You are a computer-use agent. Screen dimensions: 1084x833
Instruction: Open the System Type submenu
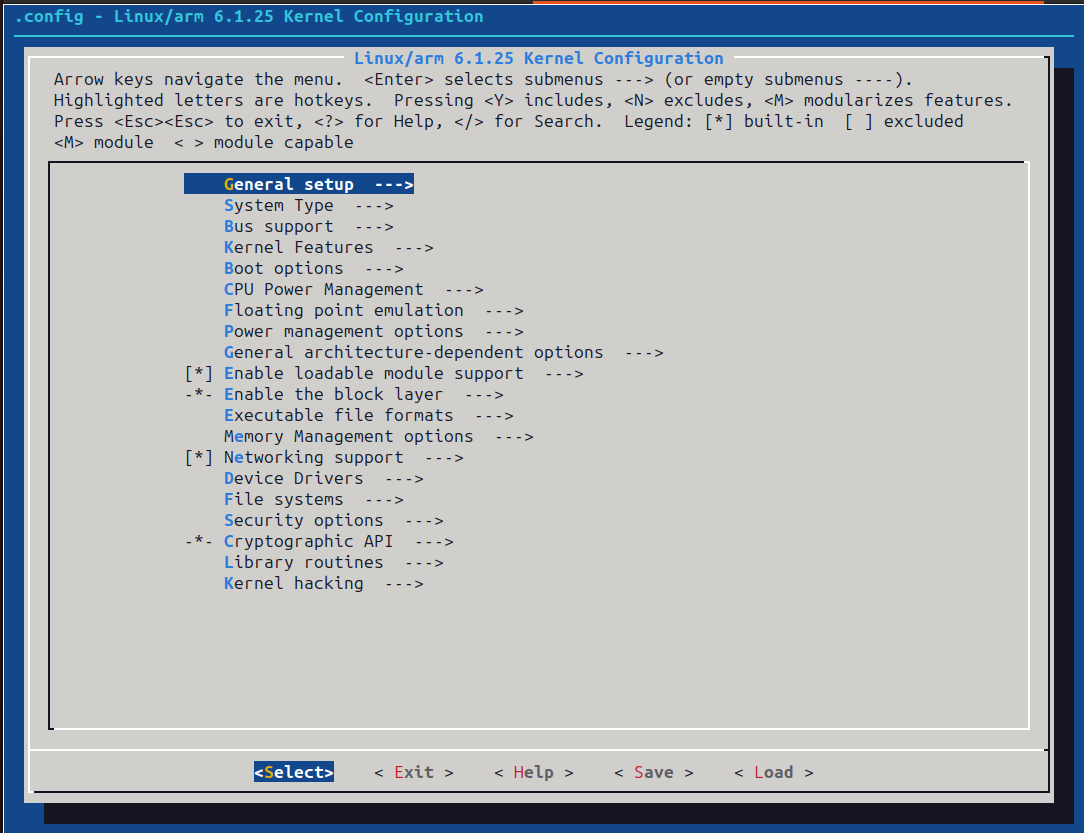tap(308, 205)
